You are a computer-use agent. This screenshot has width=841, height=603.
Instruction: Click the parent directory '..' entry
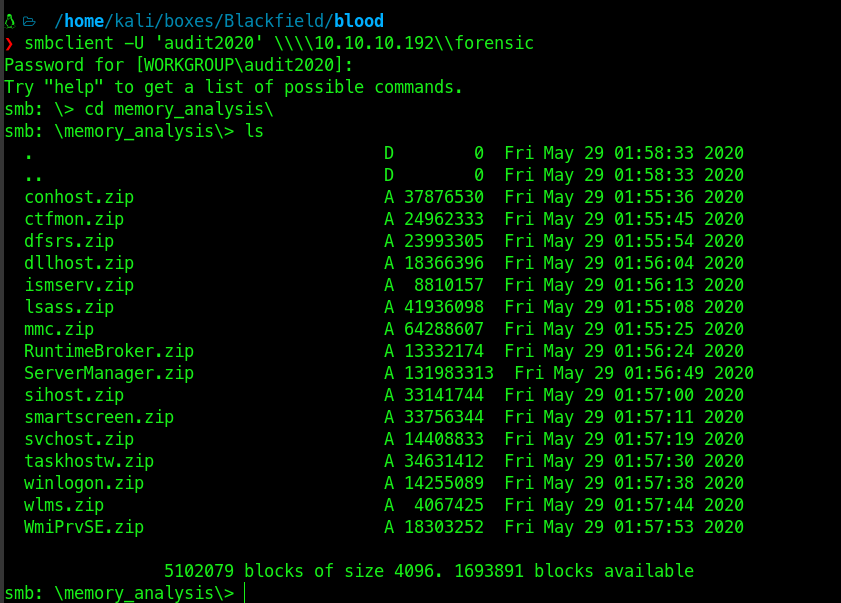pos(33,175)
